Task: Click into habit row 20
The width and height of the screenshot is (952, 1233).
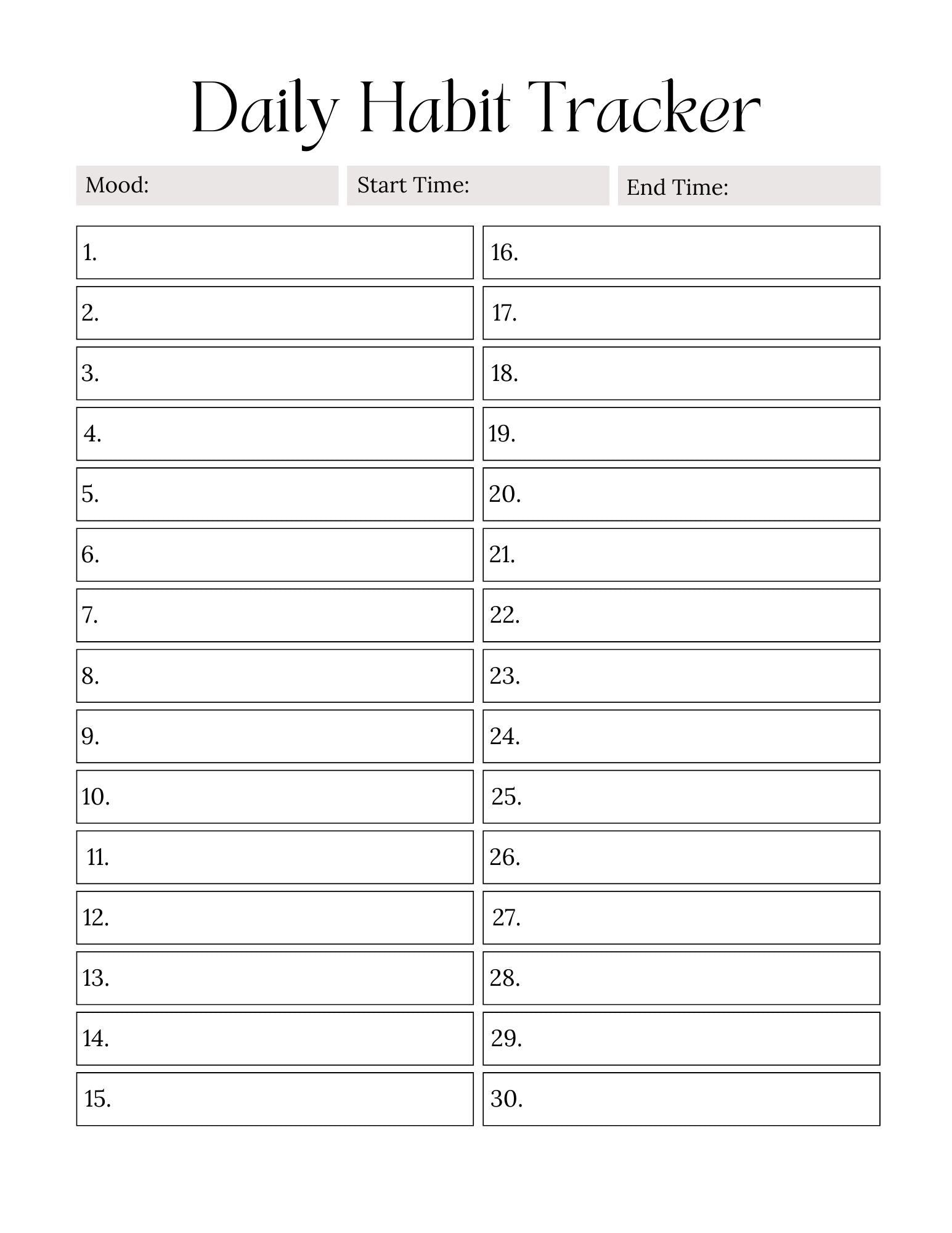Action: 681,494
